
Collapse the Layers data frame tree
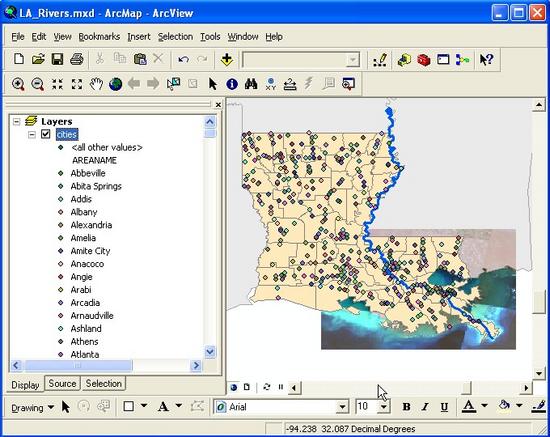pyautogui.click(x=16, y=122)
